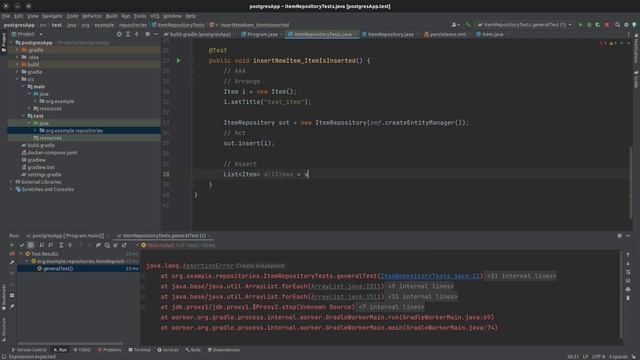
Task: Click the green Run button in the top toolbar
Action: 580,25
